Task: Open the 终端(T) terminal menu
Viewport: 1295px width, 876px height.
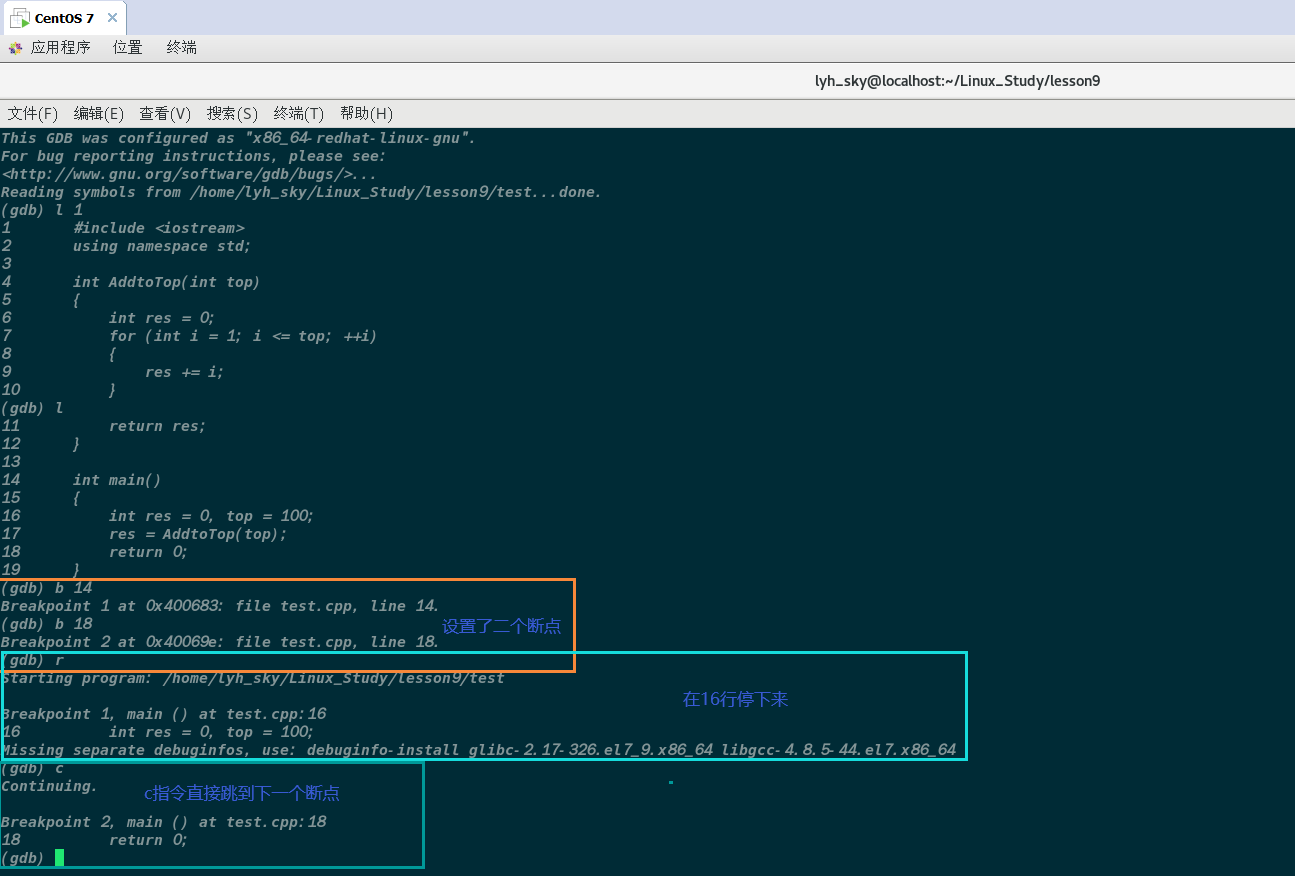Action: tap(299, 113)
